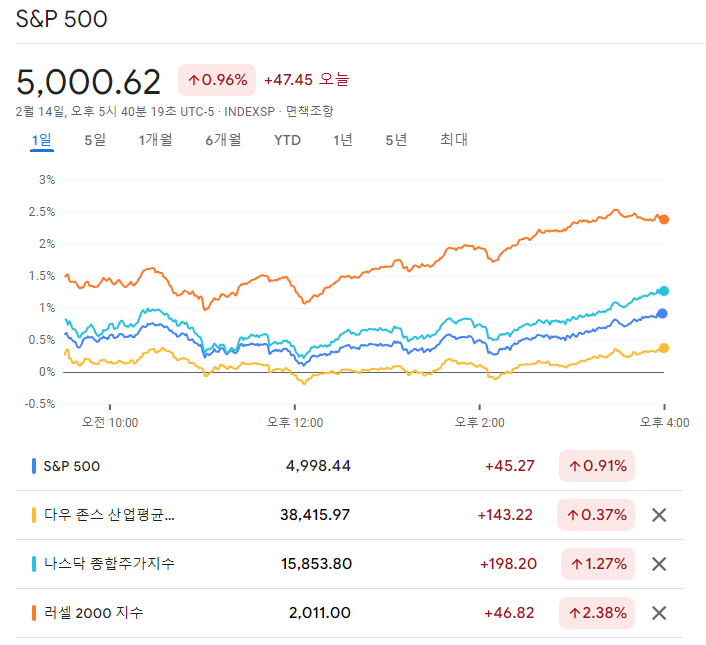The image size is (706, 645).
Task: Click the blue S&P 500 color marker
Action: [x=34, y=466]
